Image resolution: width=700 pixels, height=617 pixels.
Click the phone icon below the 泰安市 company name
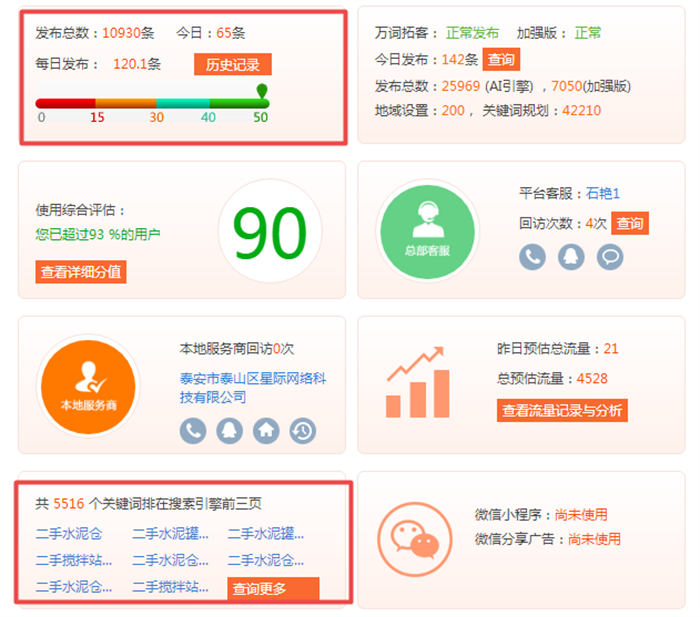(x=193, y=430)
